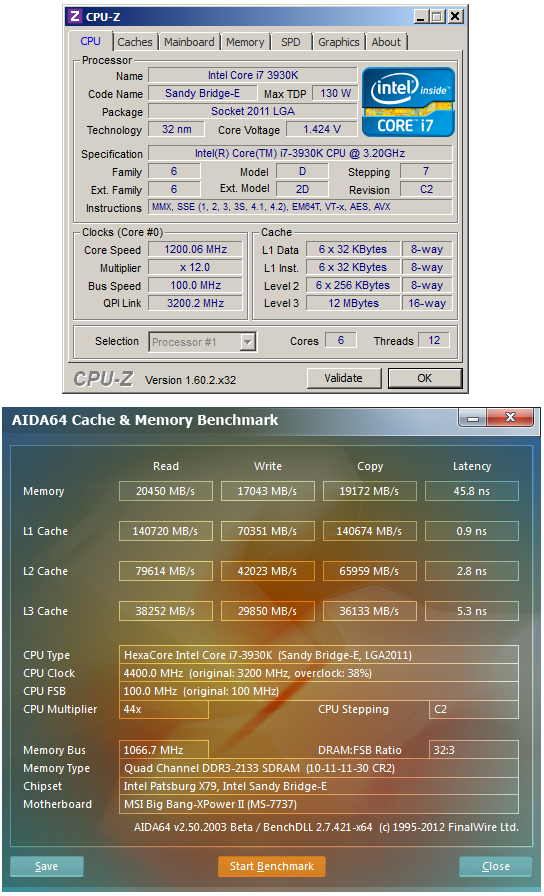Select the CPU tab in CPU-Z

point(90,41)
